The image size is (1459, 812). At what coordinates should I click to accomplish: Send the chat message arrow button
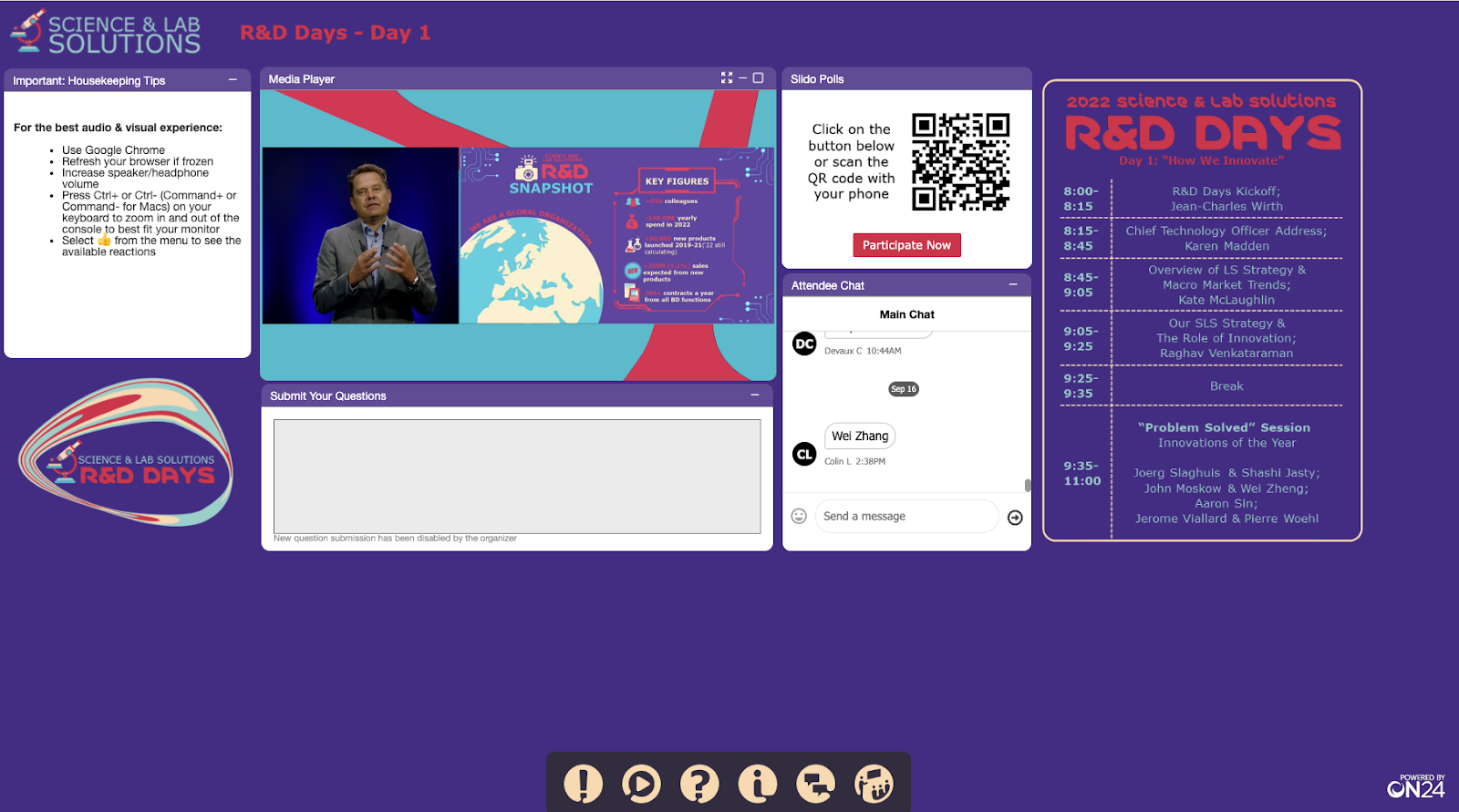point(1015,518)
